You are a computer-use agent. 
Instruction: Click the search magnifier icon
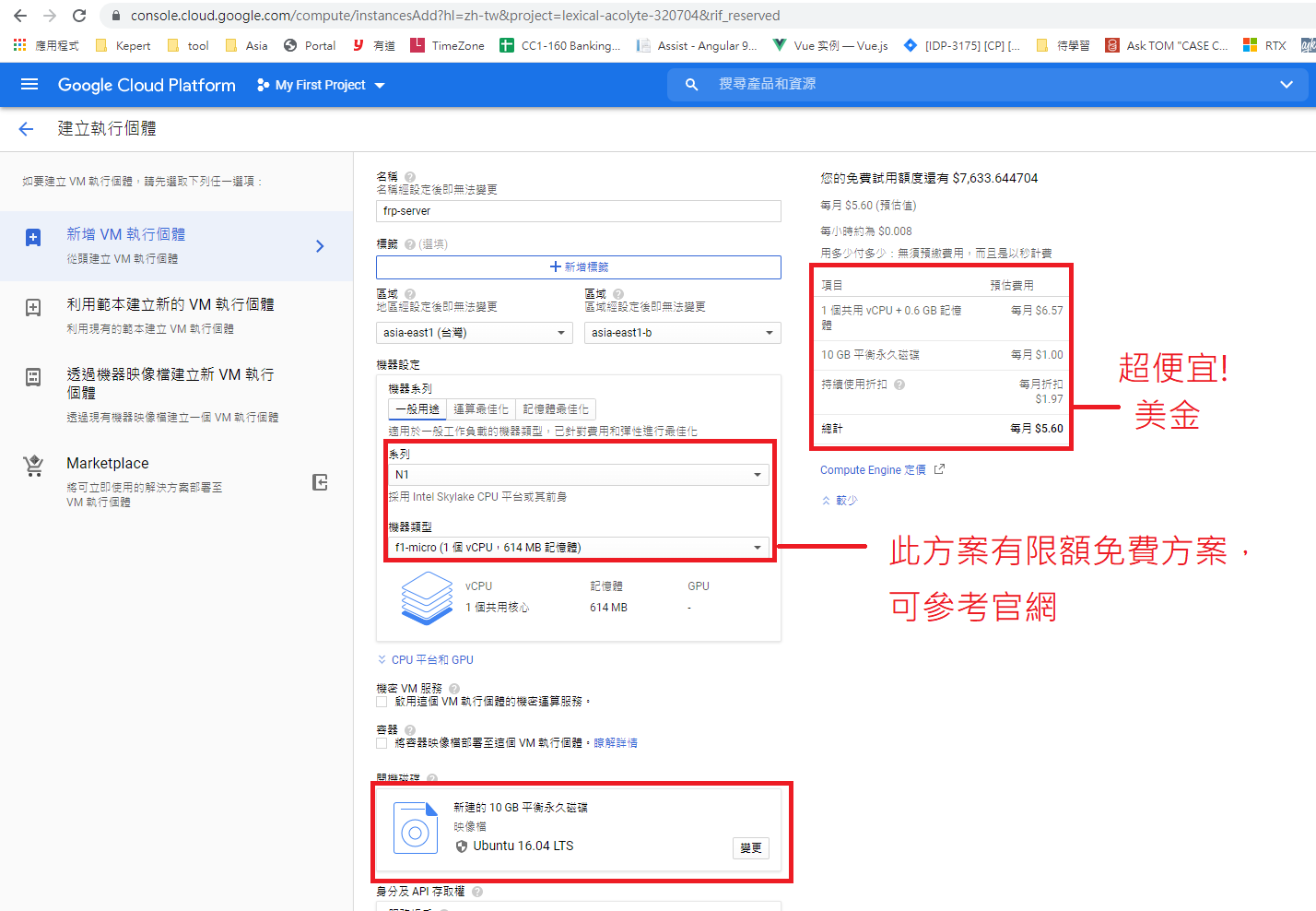coord(691,85)
